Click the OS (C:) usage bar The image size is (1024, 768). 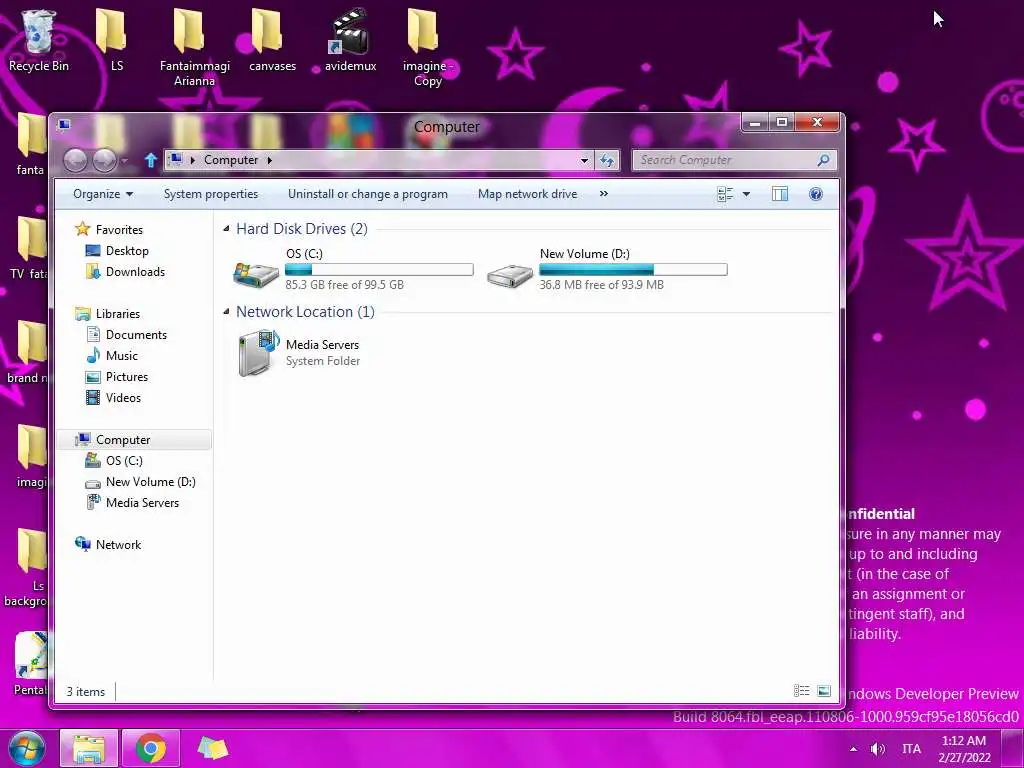tap(379, 269)
